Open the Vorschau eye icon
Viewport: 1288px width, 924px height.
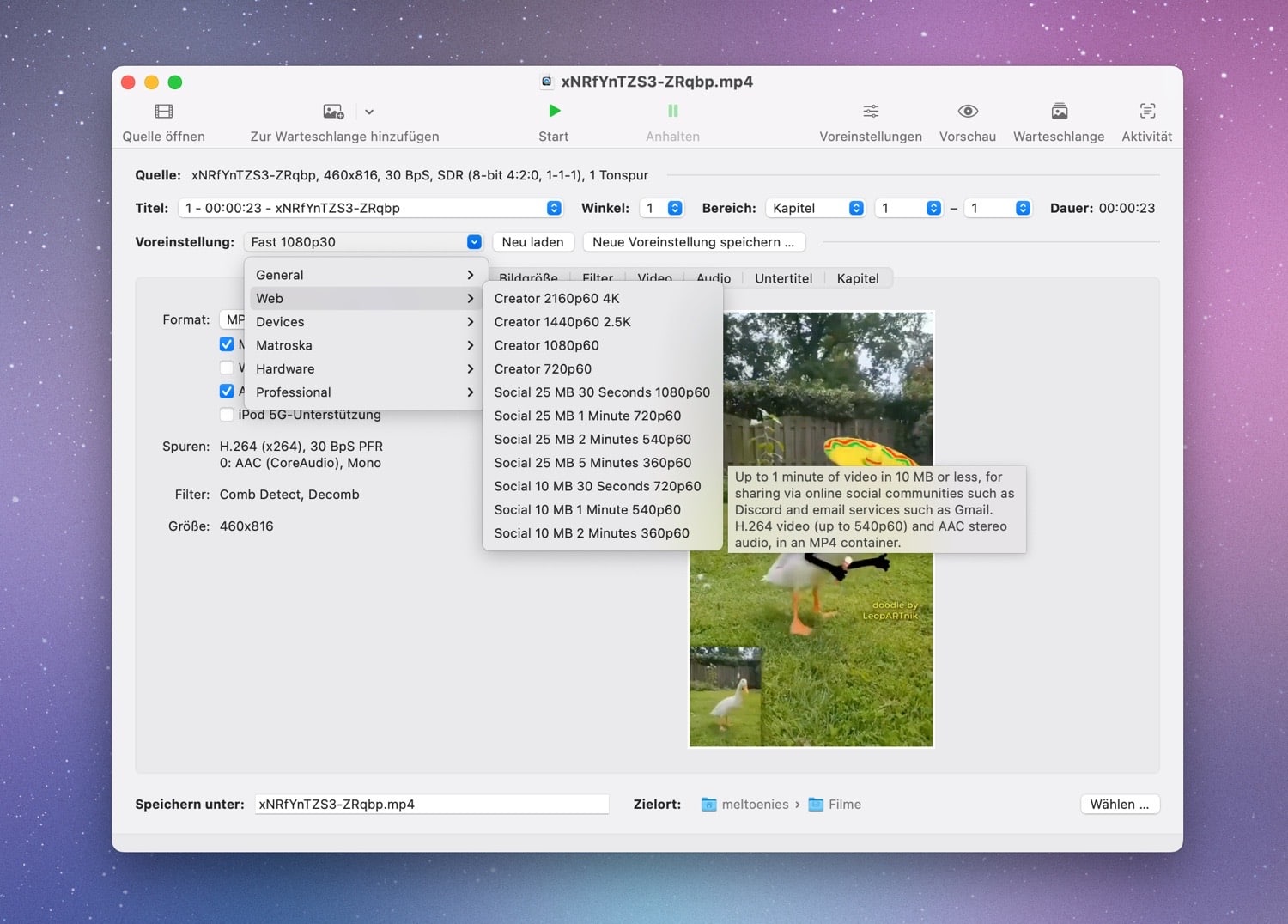pos(967,112)
